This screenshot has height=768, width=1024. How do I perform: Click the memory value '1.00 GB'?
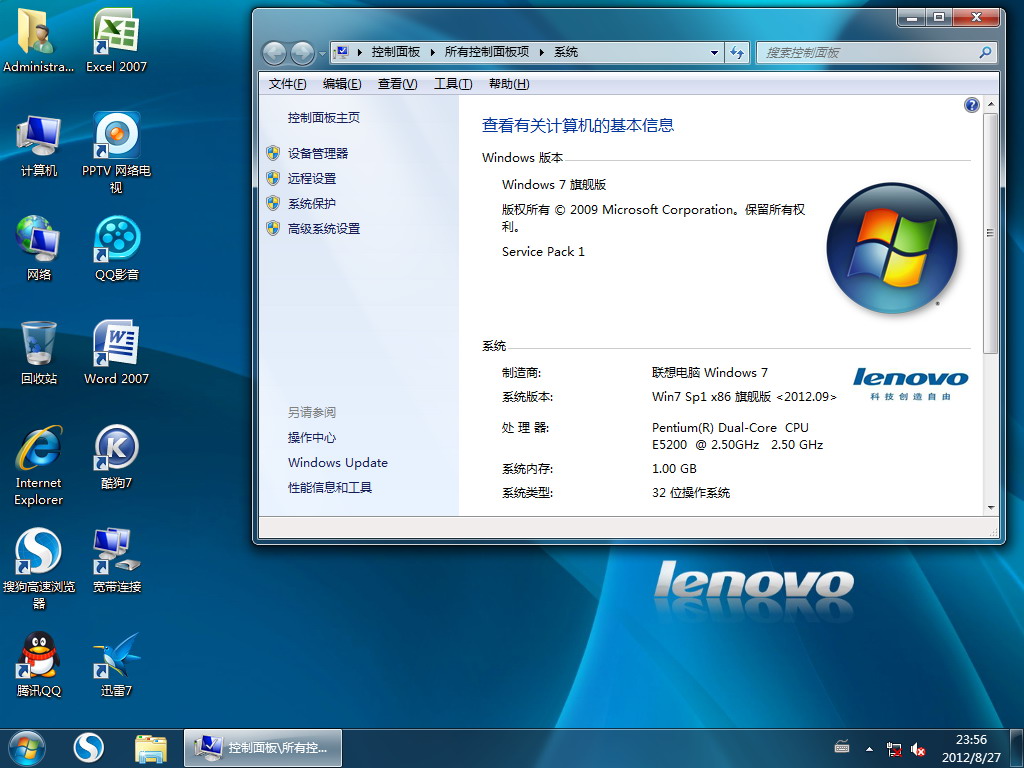(674, 469)
